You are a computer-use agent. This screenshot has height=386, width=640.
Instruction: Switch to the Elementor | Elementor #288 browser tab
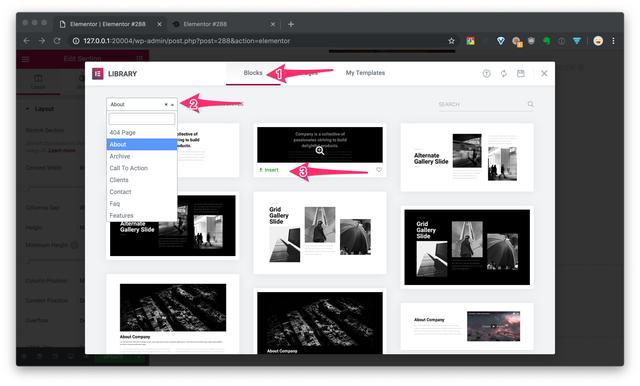(107, 24)
